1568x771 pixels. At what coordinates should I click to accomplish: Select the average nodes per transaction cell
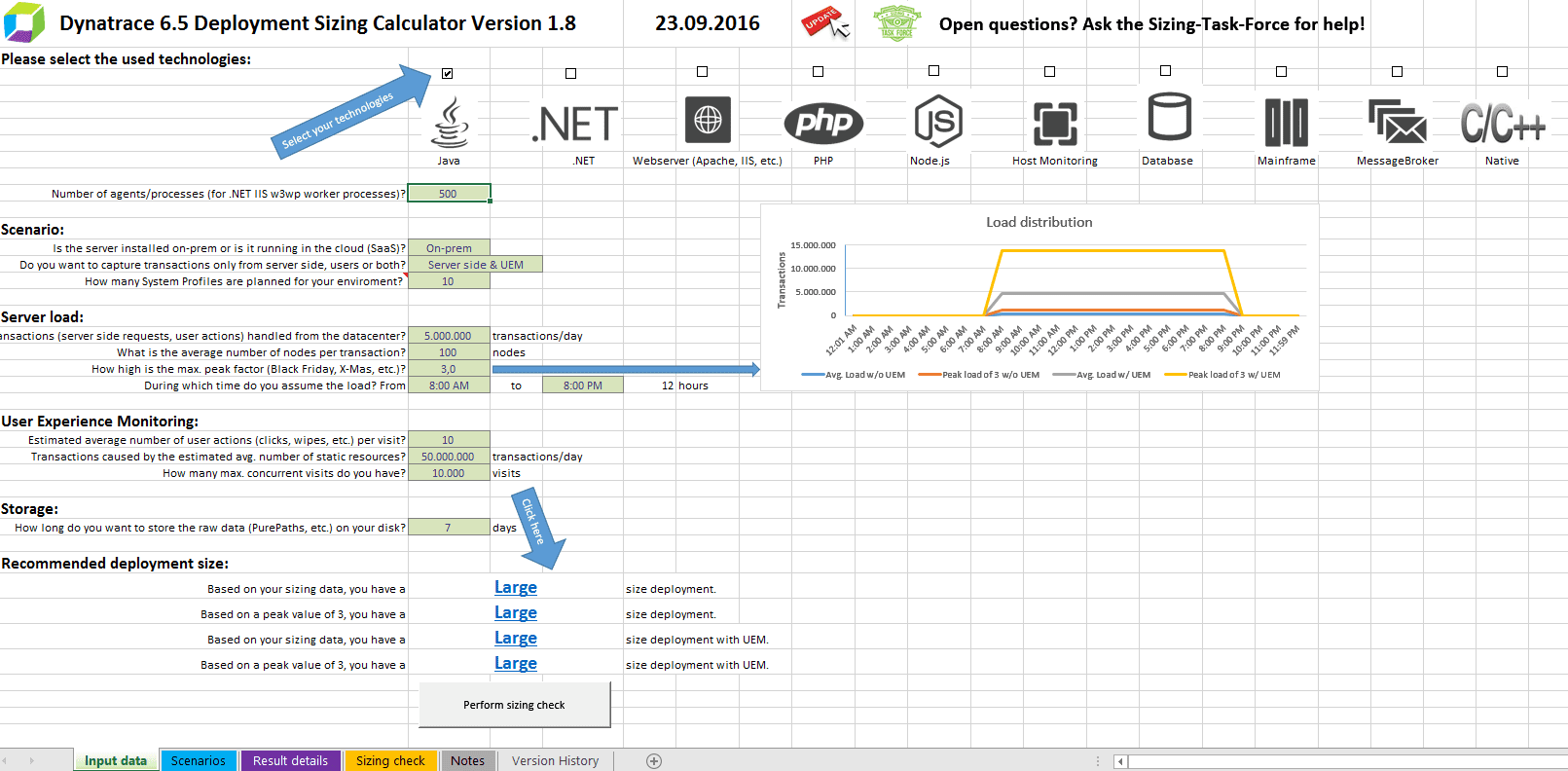tap(449, 352)
